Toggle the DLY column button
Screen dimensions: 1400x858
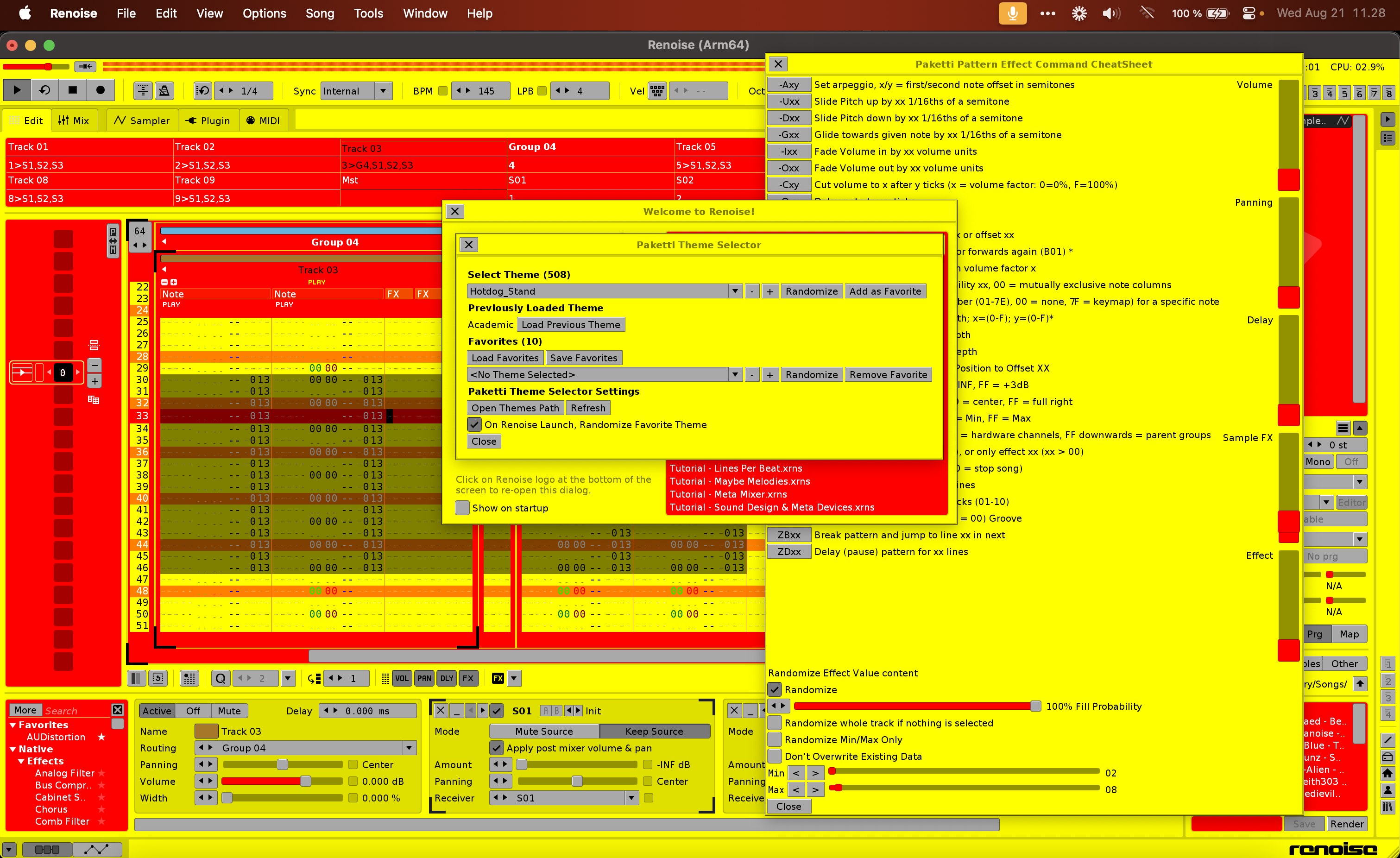tap(447, 678)
